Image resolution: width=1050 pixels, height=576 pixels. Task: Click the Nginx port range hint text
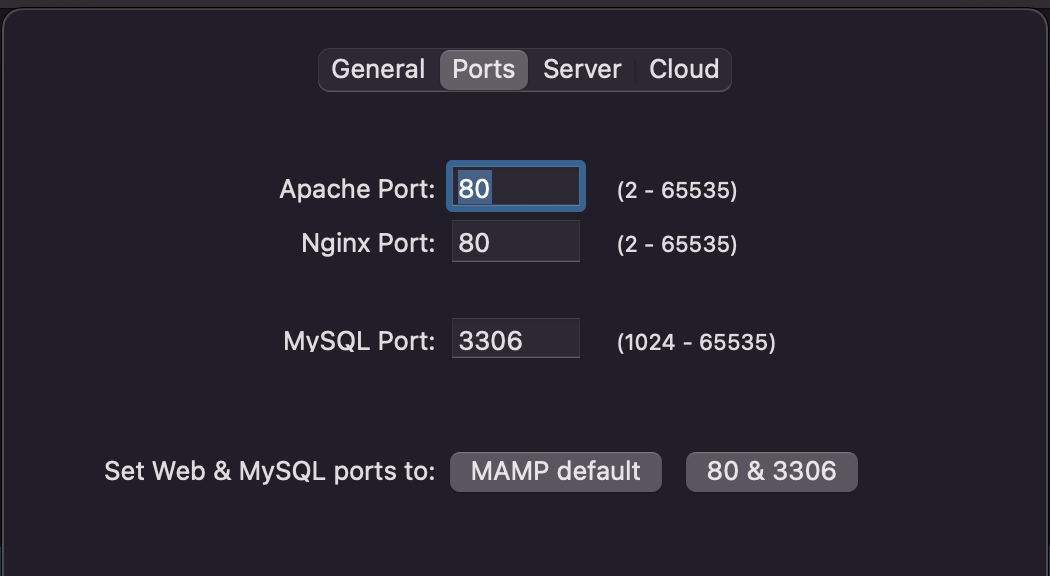coord(677,245)
